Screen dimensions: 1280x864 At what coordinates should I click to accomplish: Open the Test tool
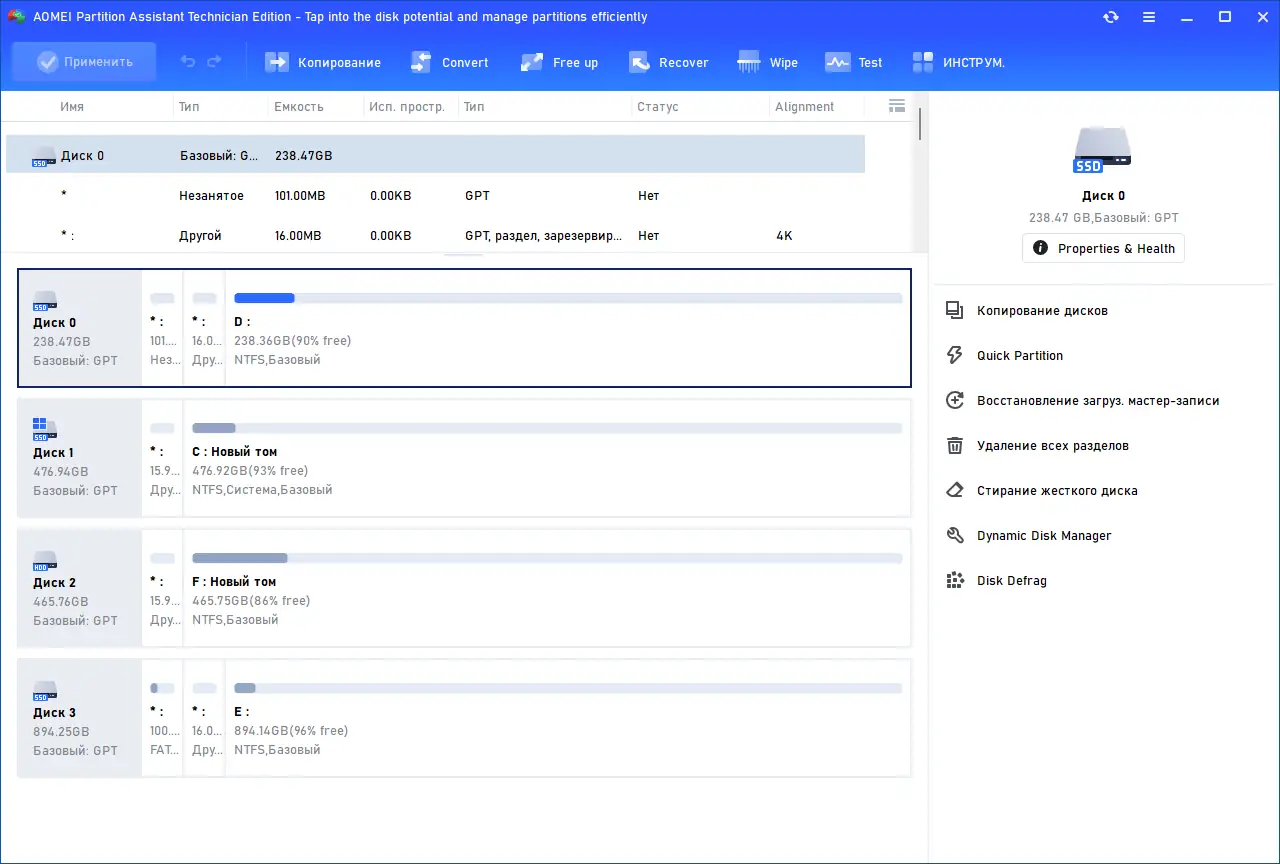(853, 62)
